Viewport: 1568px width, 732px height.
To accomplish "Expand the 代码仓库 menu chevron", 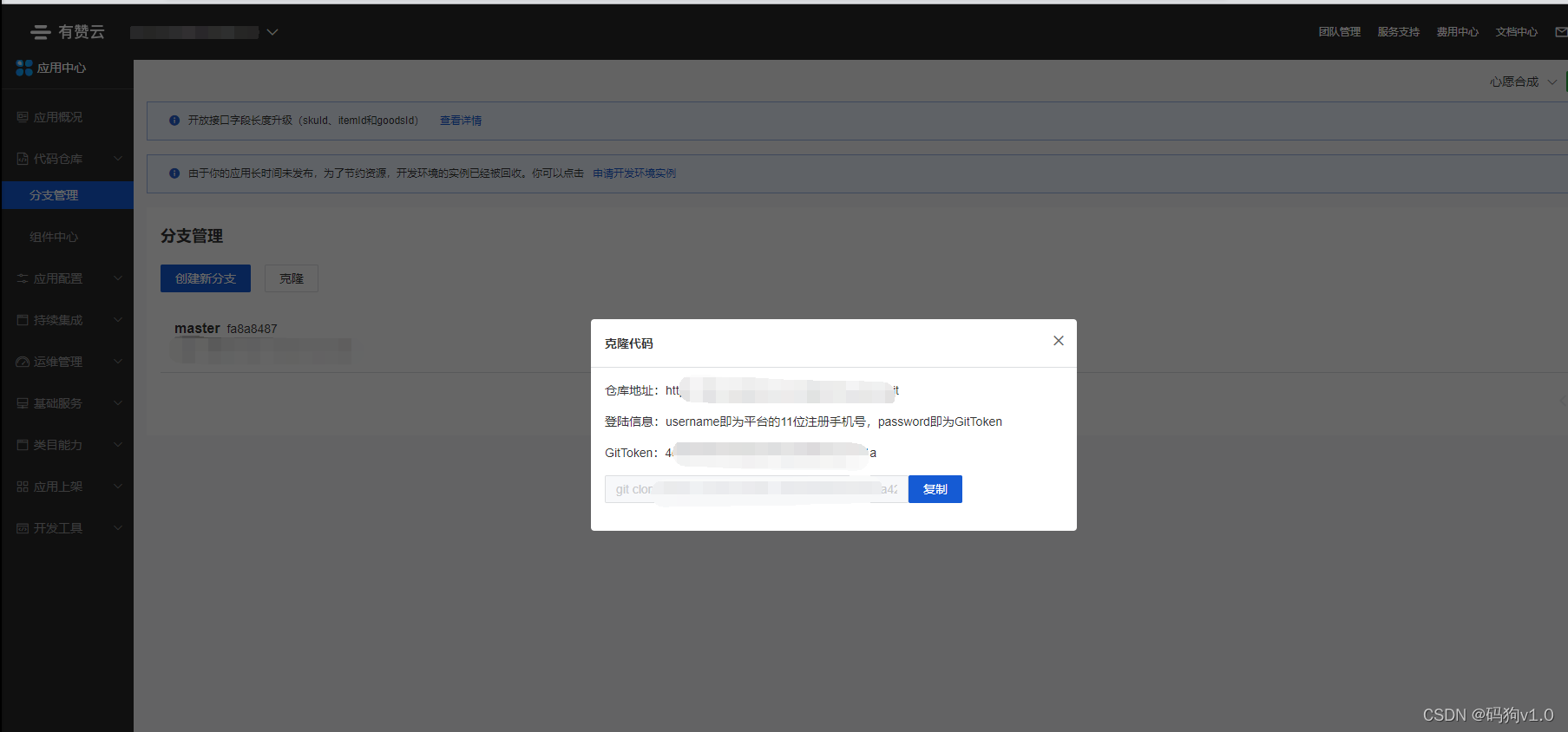I will pos(118,159).
